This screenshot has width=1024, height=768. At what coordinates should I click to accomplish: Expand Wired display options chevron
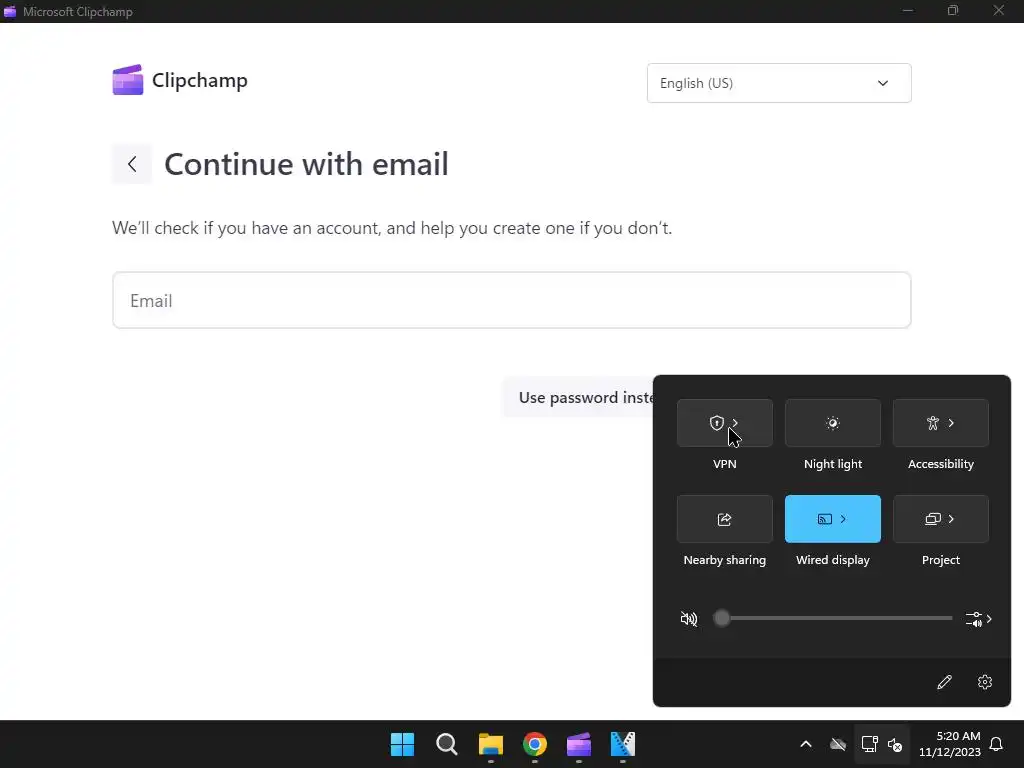843,519
